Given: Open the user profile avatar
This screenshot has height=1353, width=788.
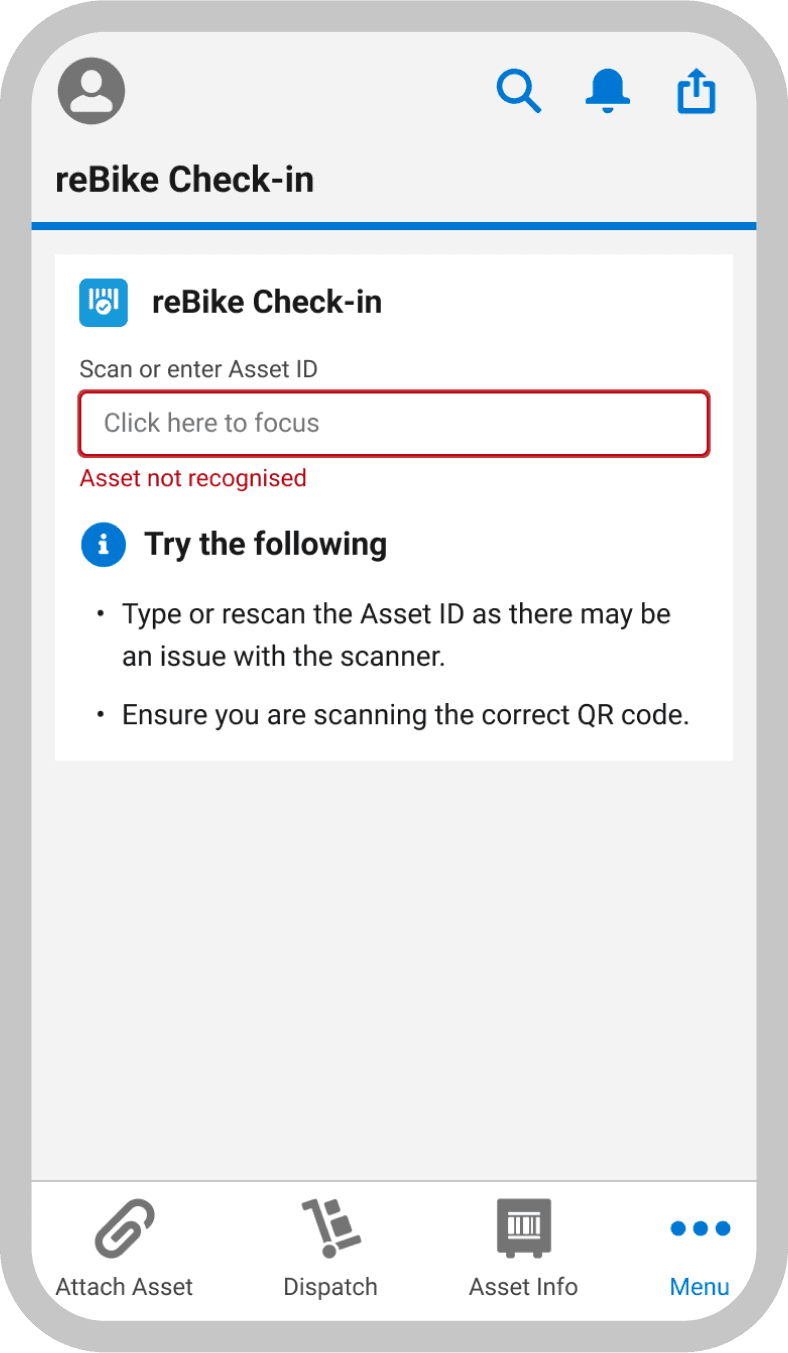Looking at the screenshot, I should 91,90.
